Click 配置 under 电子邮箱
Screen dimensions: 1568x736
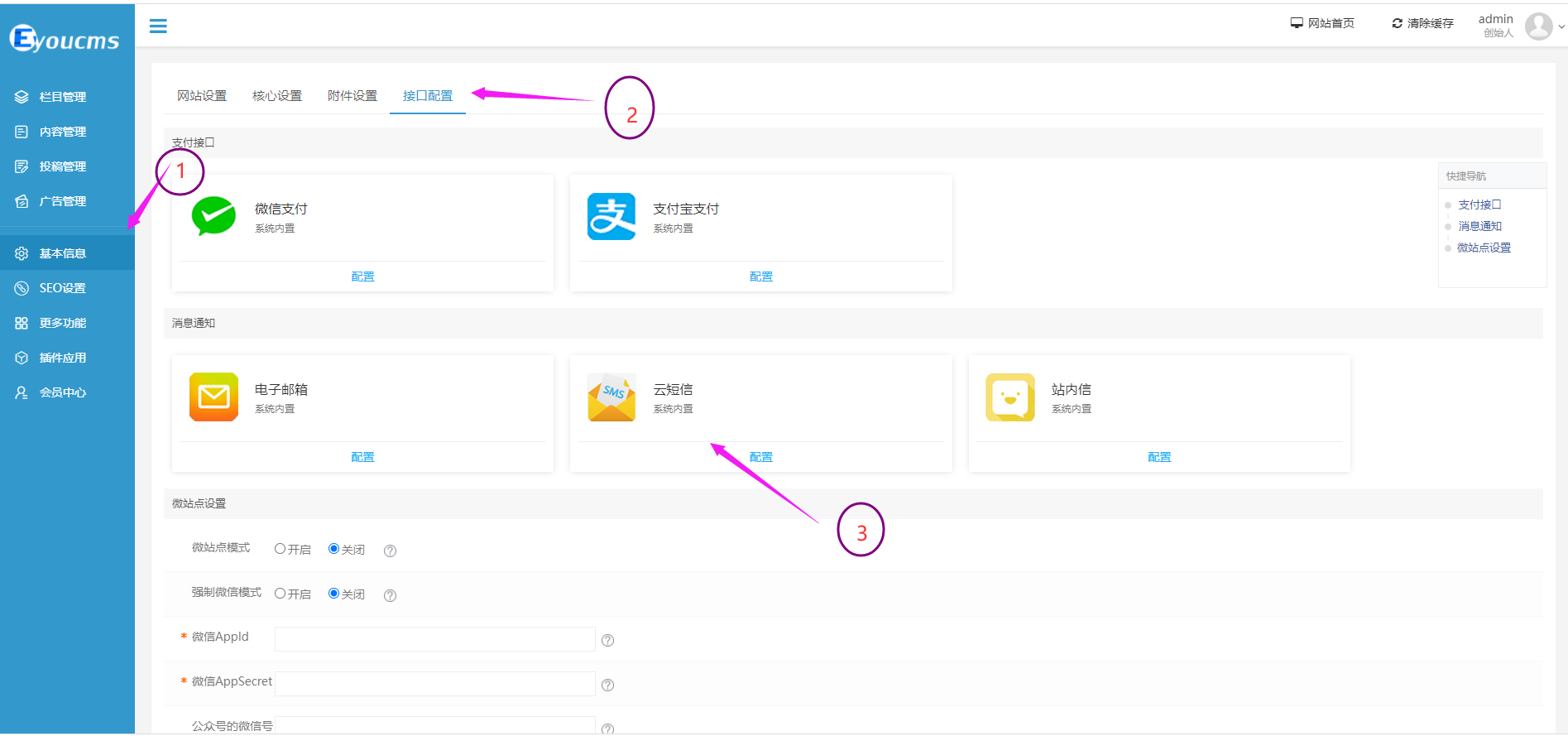(x=362, y=457)
